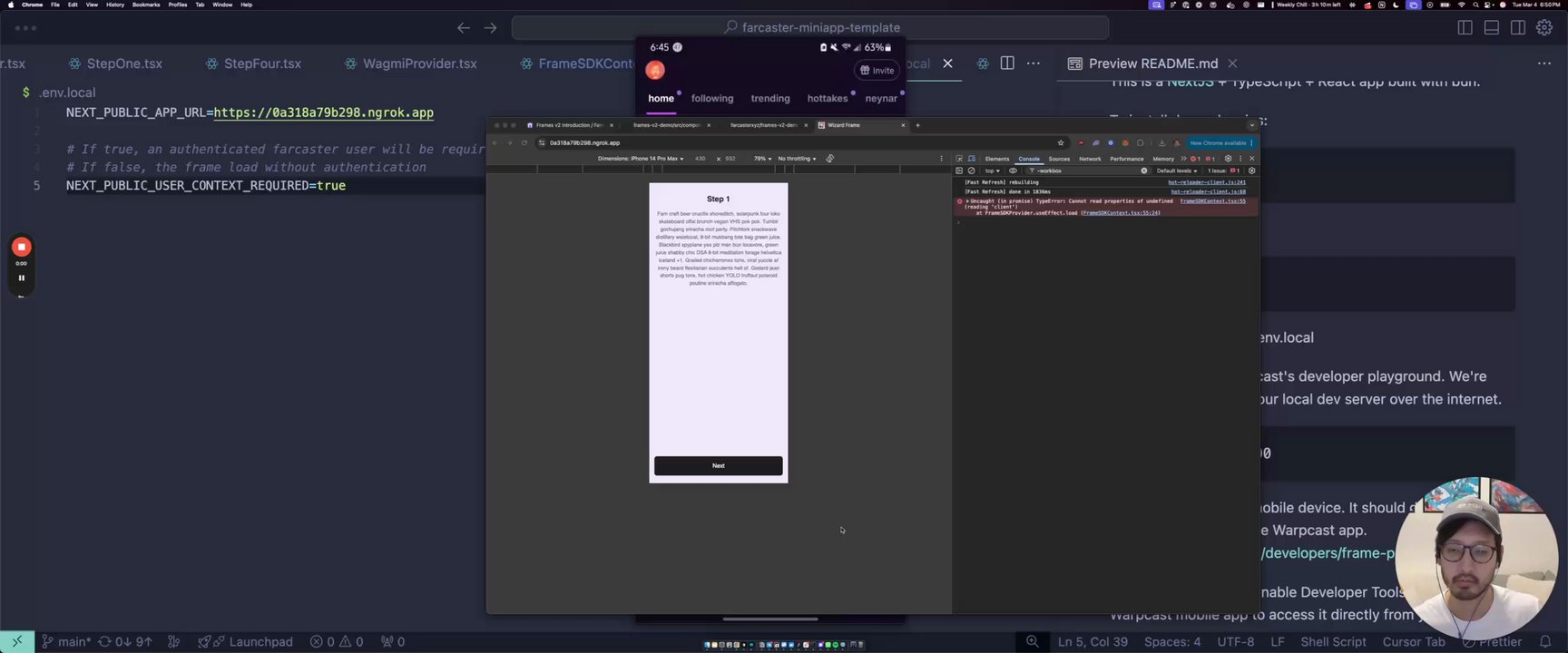Open the Shell Script language mode selector
Screen dimensions: 1568x653
pyautogui.click(x=1333, y=641)
